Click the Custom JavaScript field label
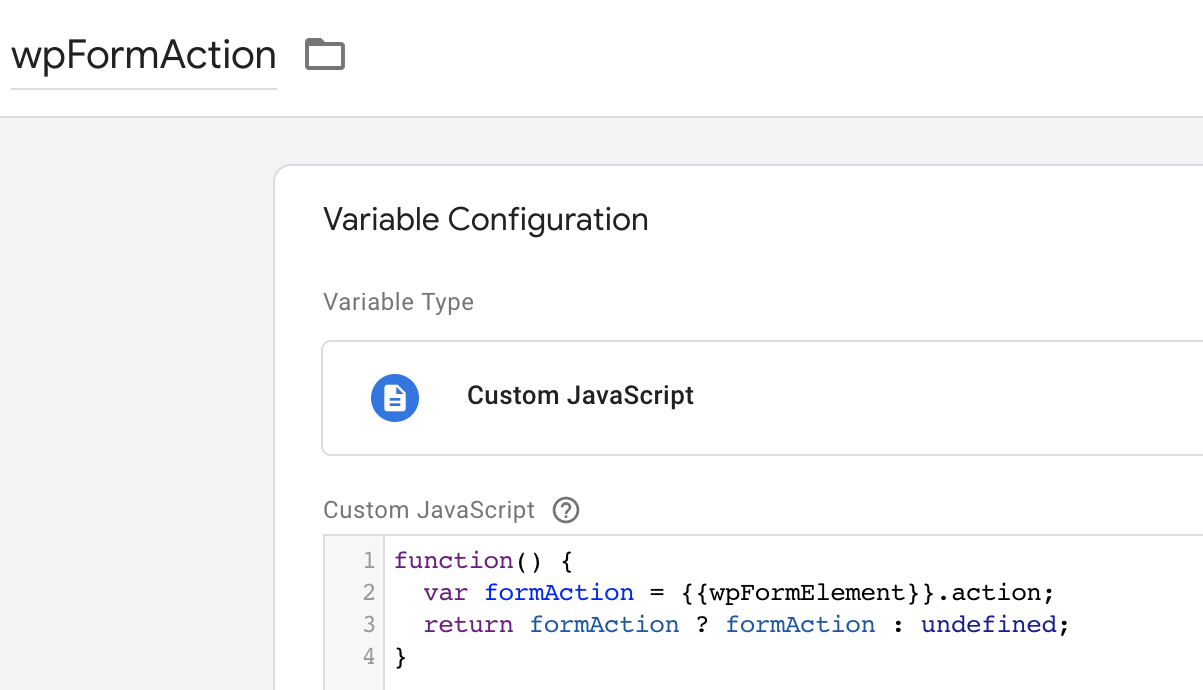Viewport: 1203px width, 690px height. click(429, 510)
